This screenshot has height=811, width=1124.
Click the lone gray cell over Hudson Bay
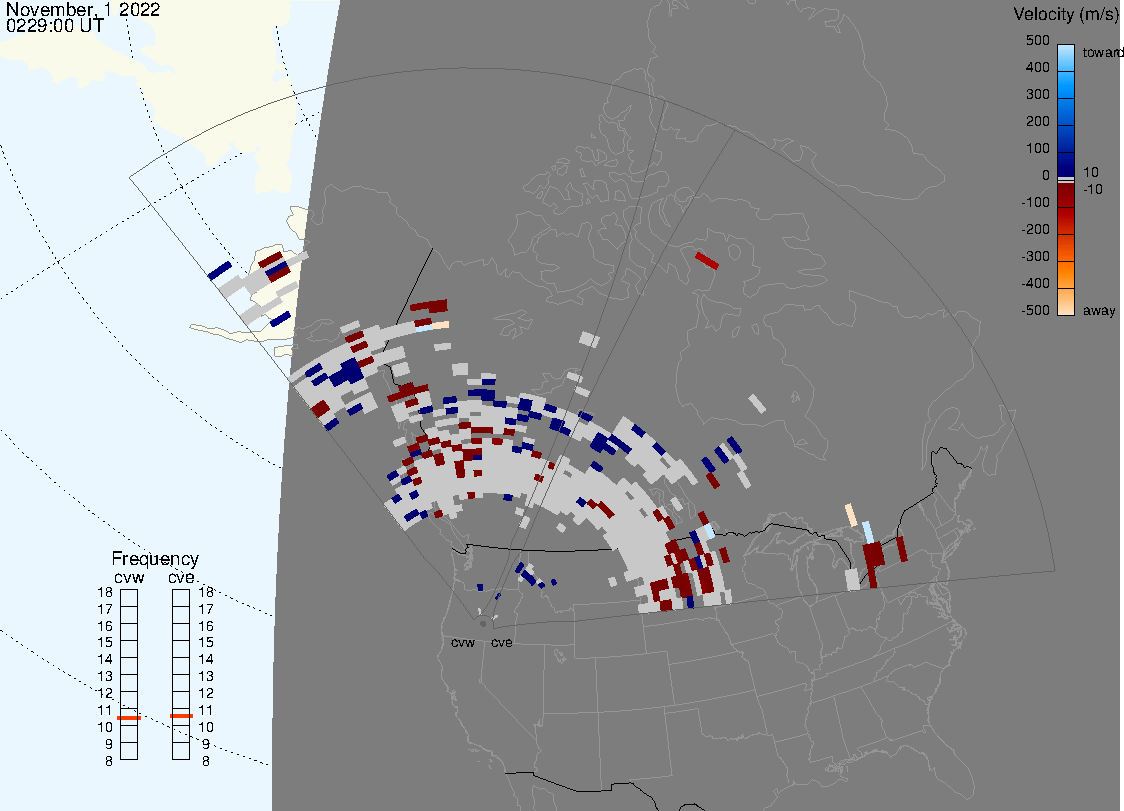758,403
